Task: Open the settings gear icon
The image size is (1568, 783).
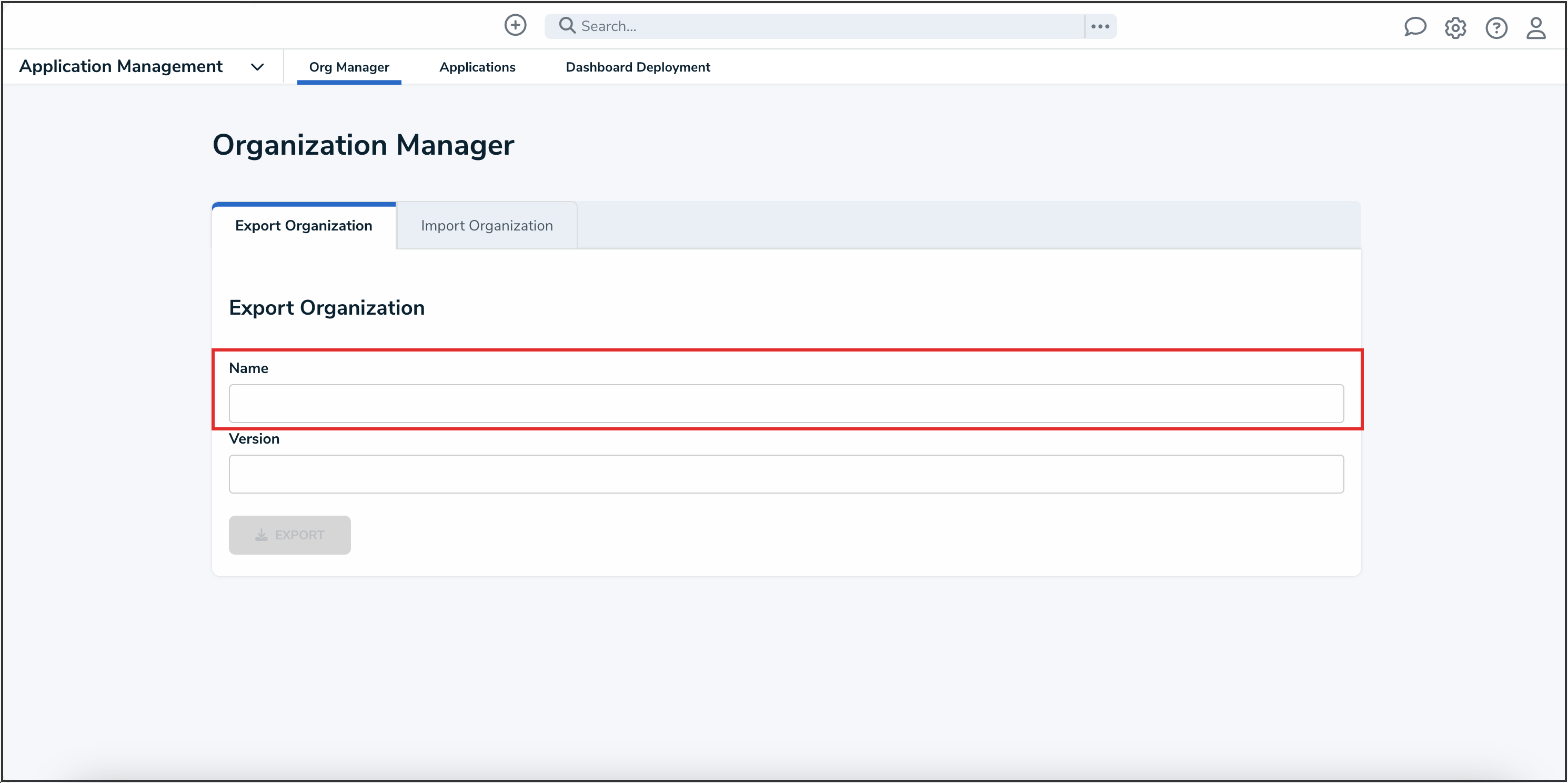Action: (x=1455, y=27)
